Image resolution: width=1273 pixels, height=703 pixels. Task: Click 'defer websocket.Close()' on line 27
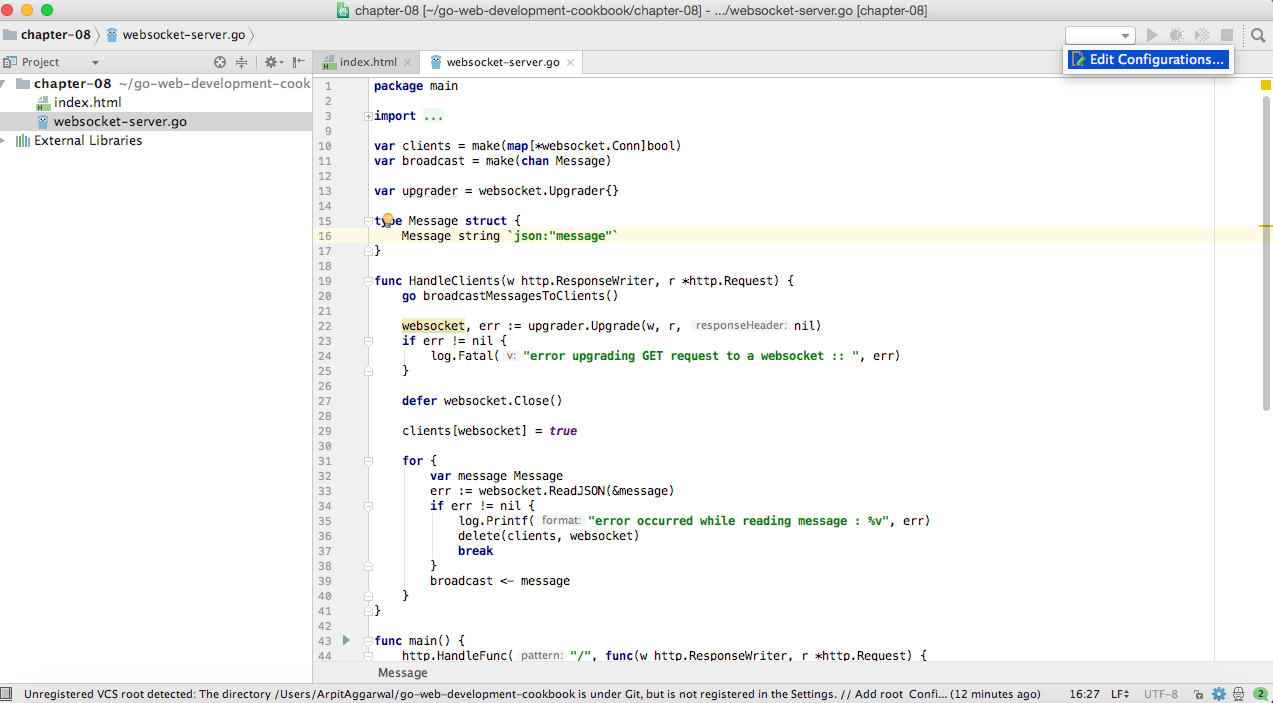(482, 401)
